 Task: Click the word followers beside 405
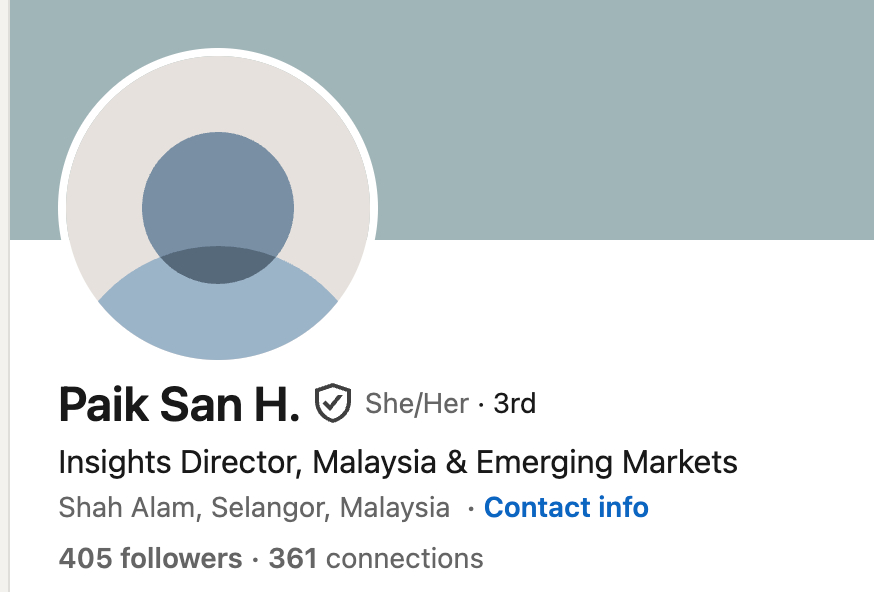181,558
